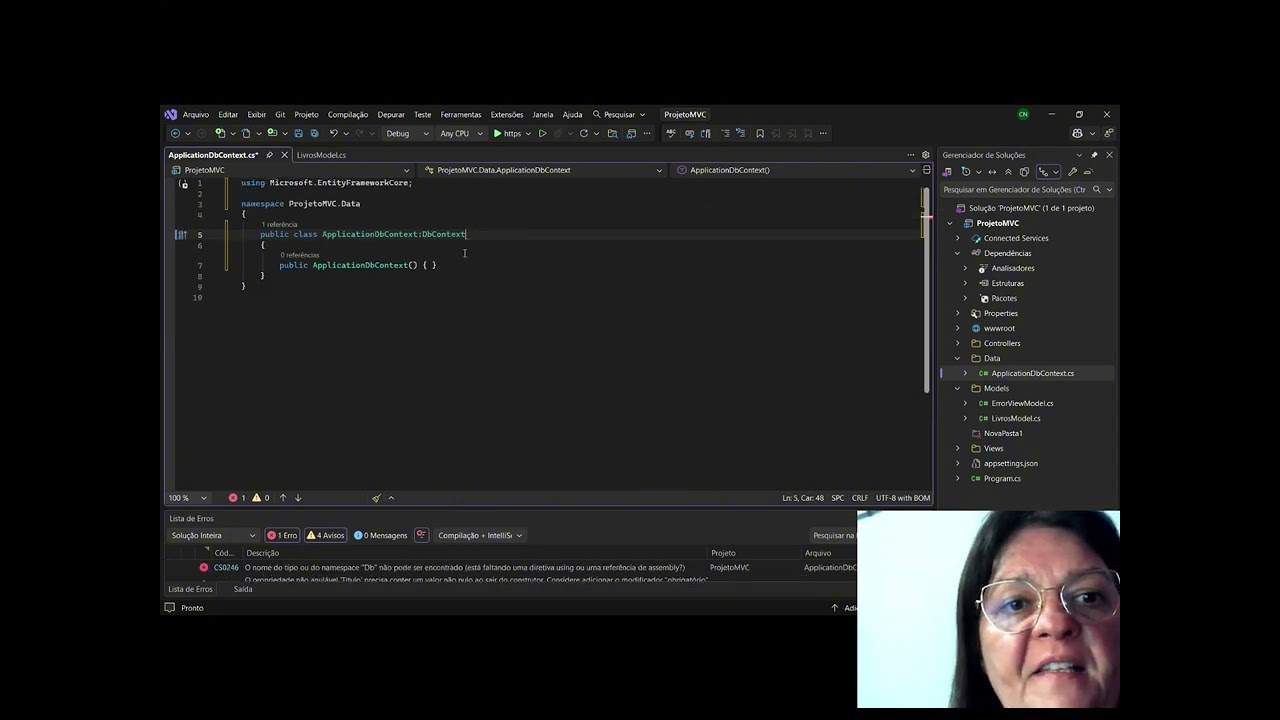Open the Arquivo menu
Viewport: 1280px width, 720px height.
click(196, 114)
